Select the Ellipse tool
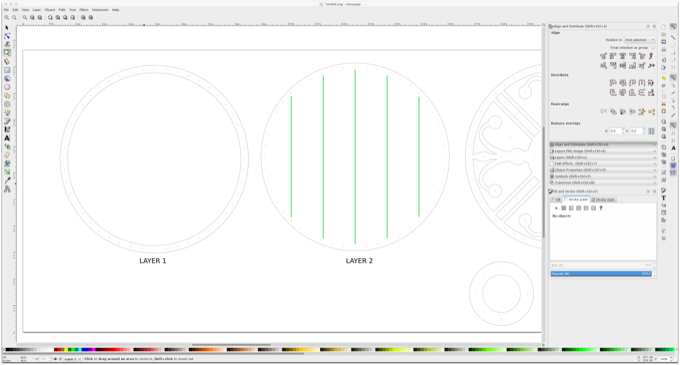 point(7,87)
